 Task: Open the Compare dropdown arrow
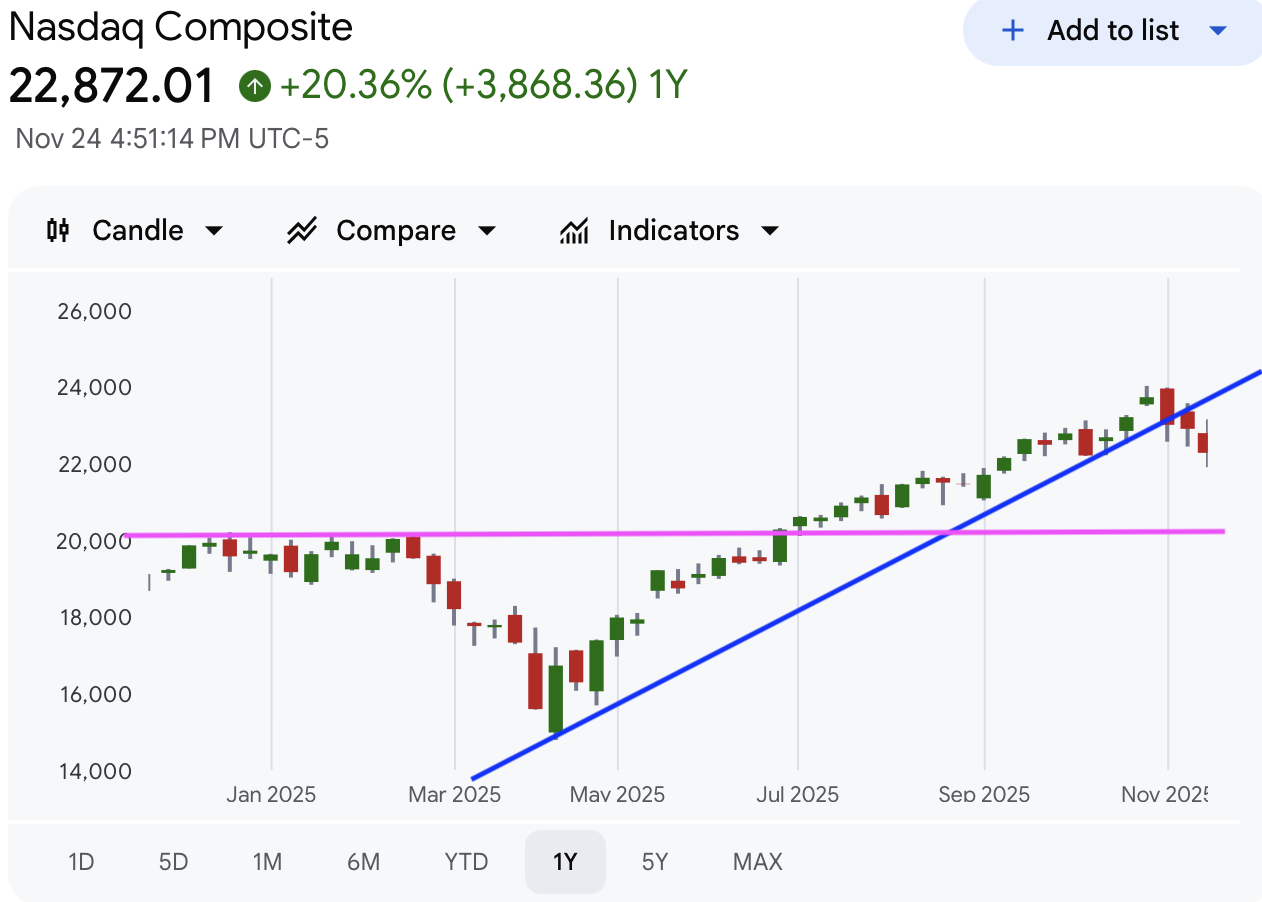pos(487,231)
